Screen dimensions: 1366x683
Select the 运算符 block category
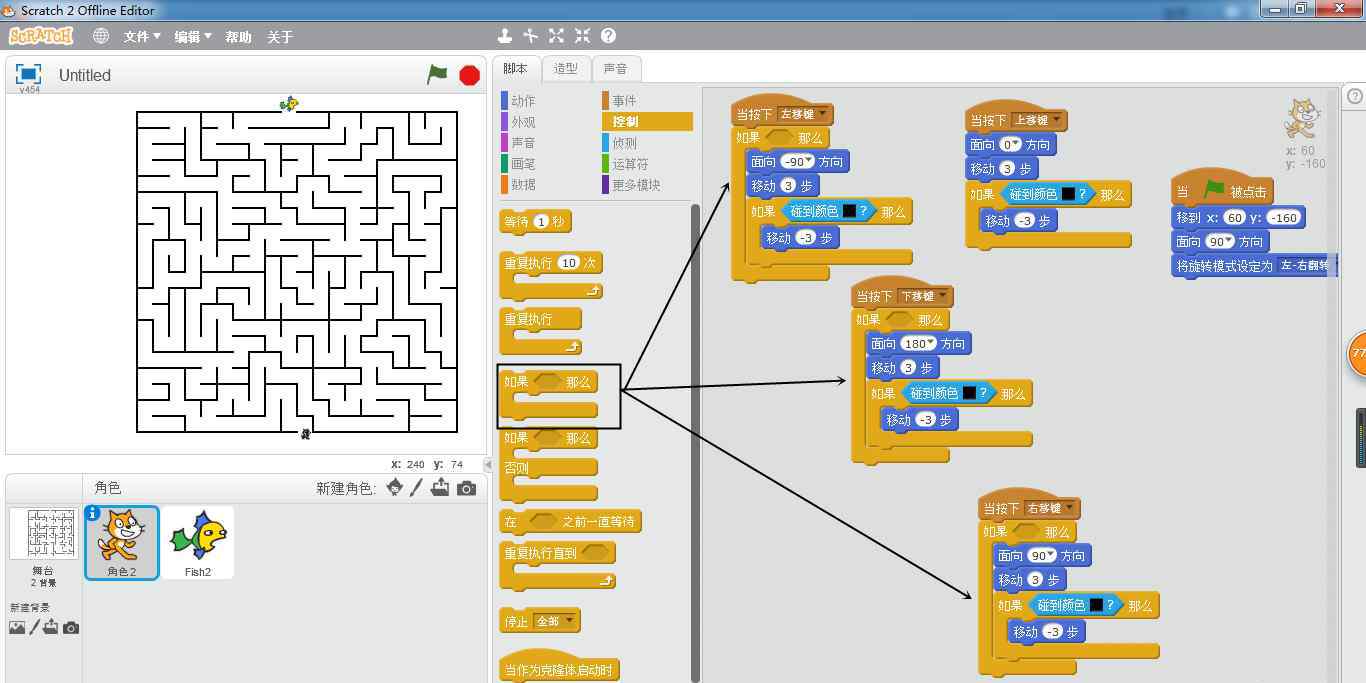pyautogui.click(x=630, y=164)
